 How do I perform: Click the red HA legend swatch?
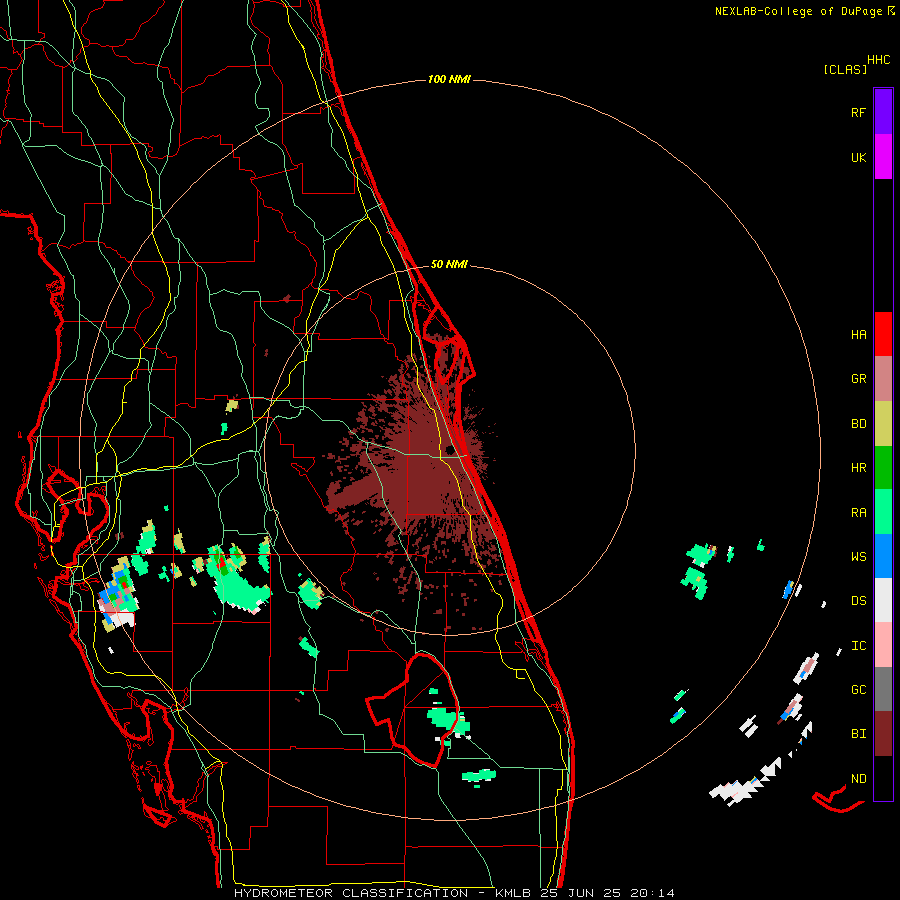[883, 334]
